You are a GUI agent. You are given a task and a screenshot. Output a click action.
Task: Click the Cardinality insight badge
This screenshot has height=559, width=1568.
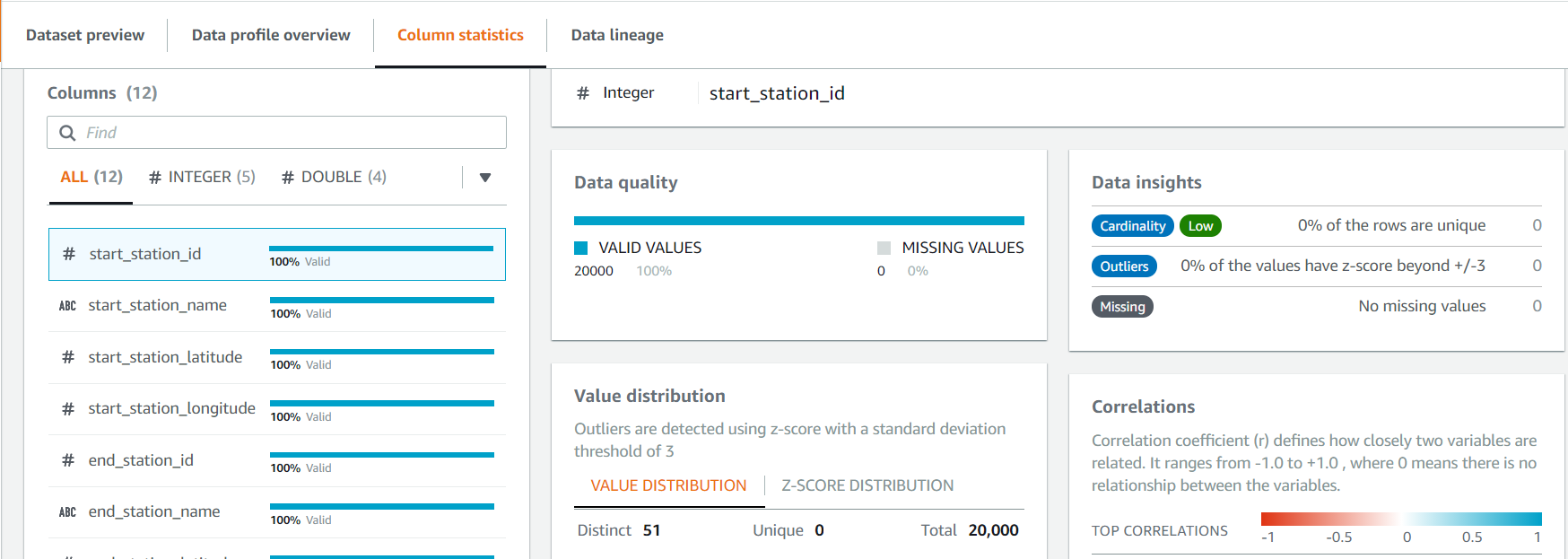[1132, 226]
